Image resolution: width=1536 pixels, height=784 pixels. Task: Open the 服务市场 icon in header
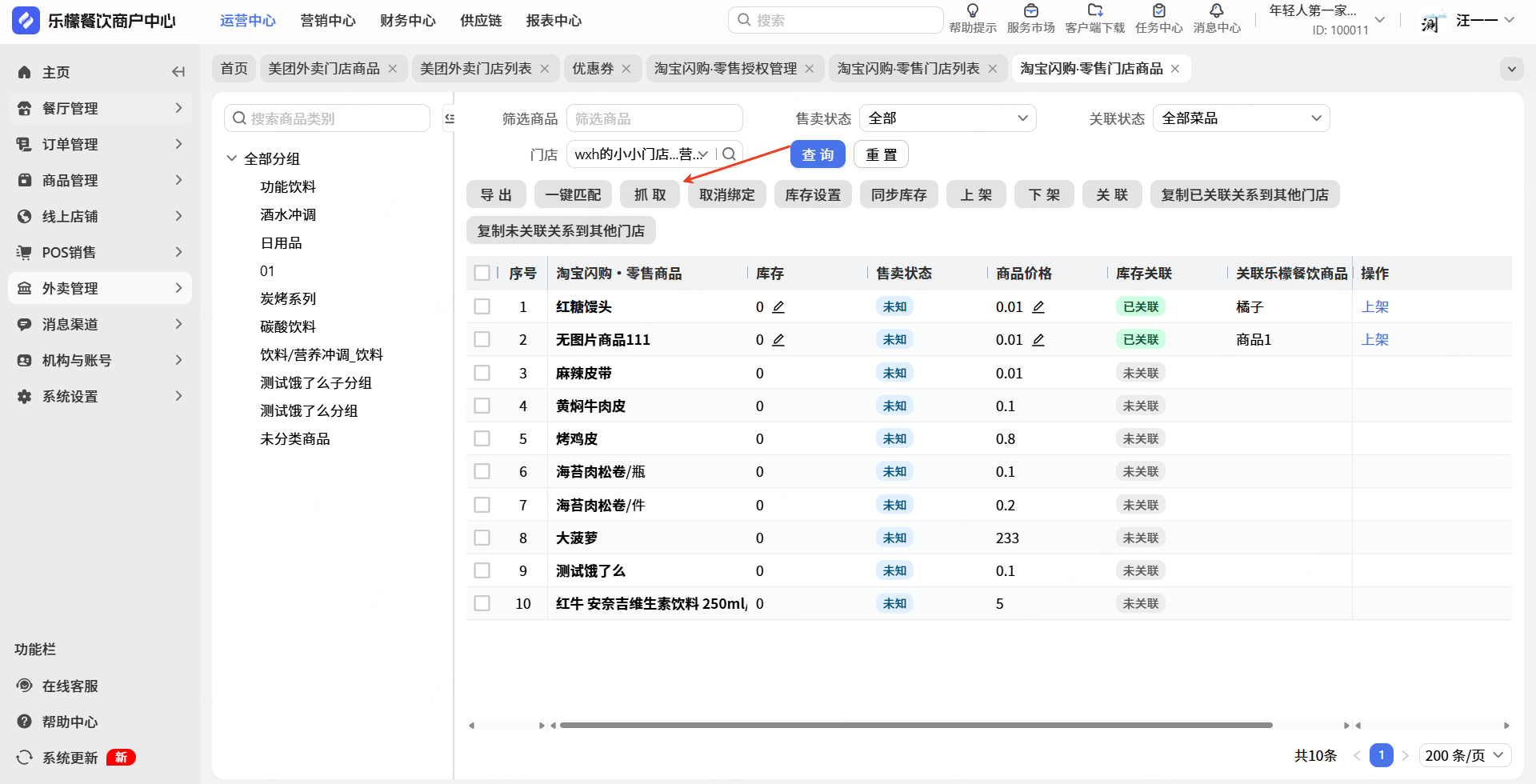(1030, 11)
